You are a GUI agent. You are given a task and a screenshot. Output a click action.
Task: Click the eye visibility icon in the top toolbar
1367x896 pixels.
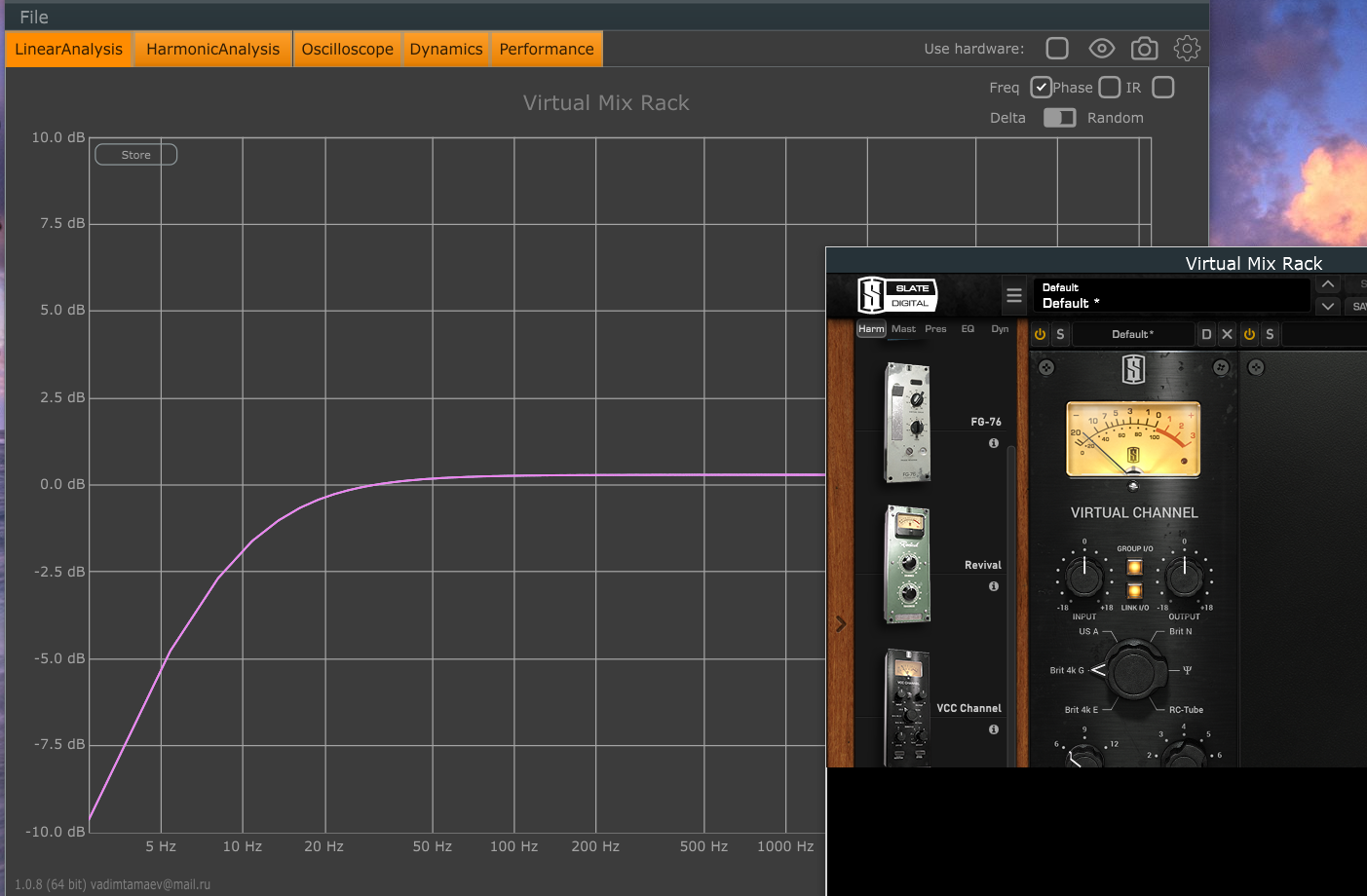coord(1102,48)
